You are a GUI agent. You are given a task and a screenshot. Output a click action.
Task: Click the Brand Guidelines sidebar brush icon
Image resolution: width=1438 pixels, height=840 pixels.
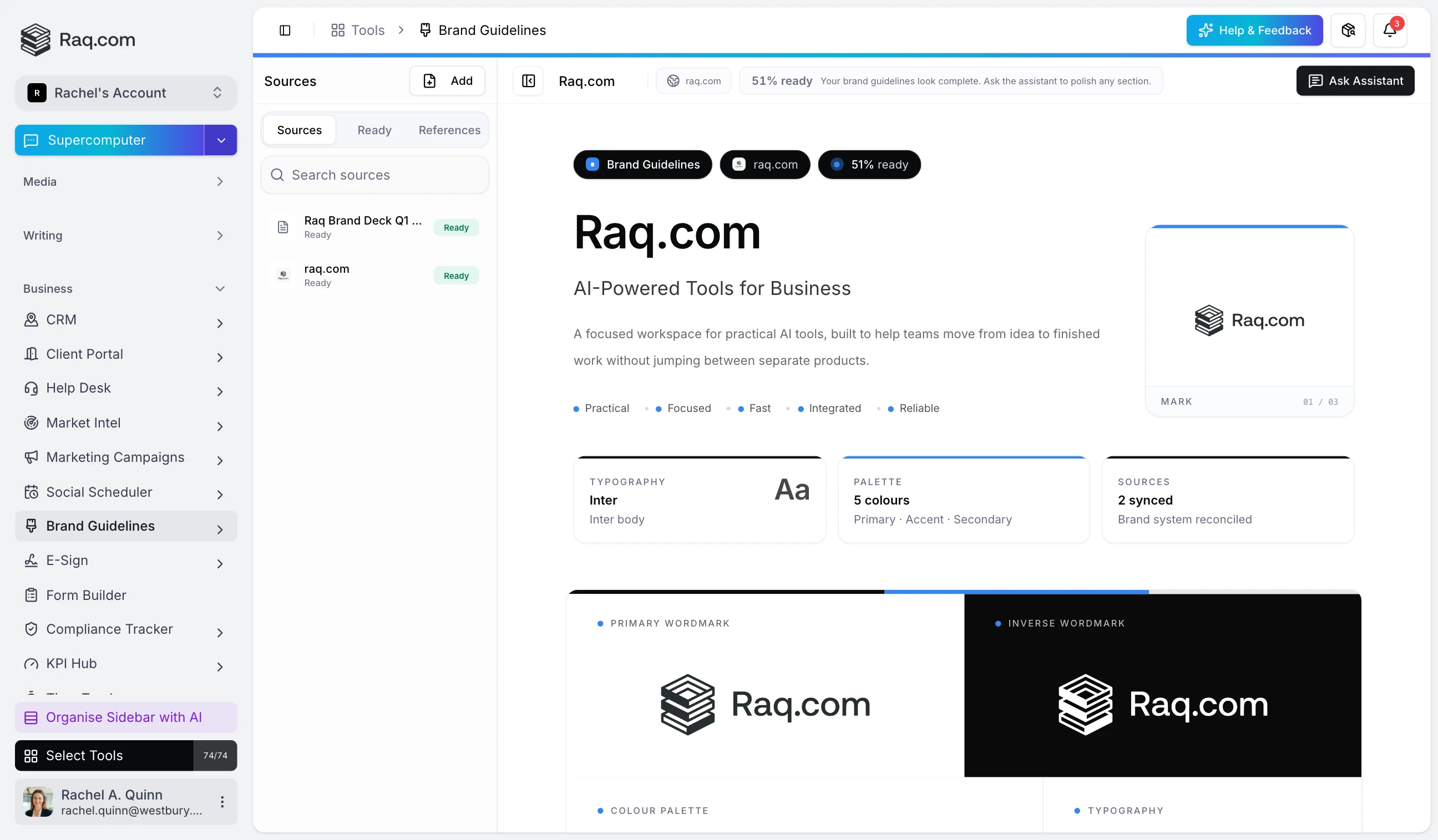click(32, 526)
